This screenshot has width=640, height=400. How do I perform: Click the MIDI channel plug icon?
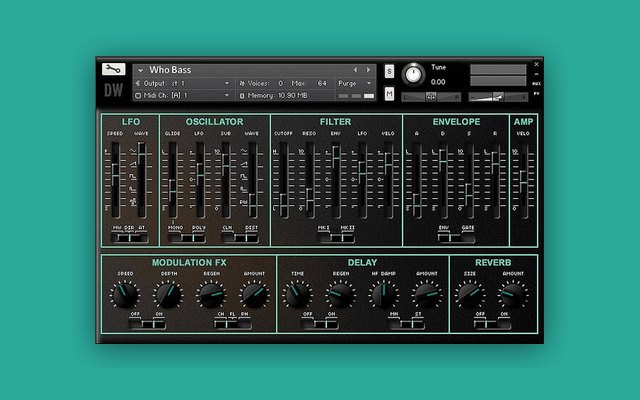click(138, 96)
